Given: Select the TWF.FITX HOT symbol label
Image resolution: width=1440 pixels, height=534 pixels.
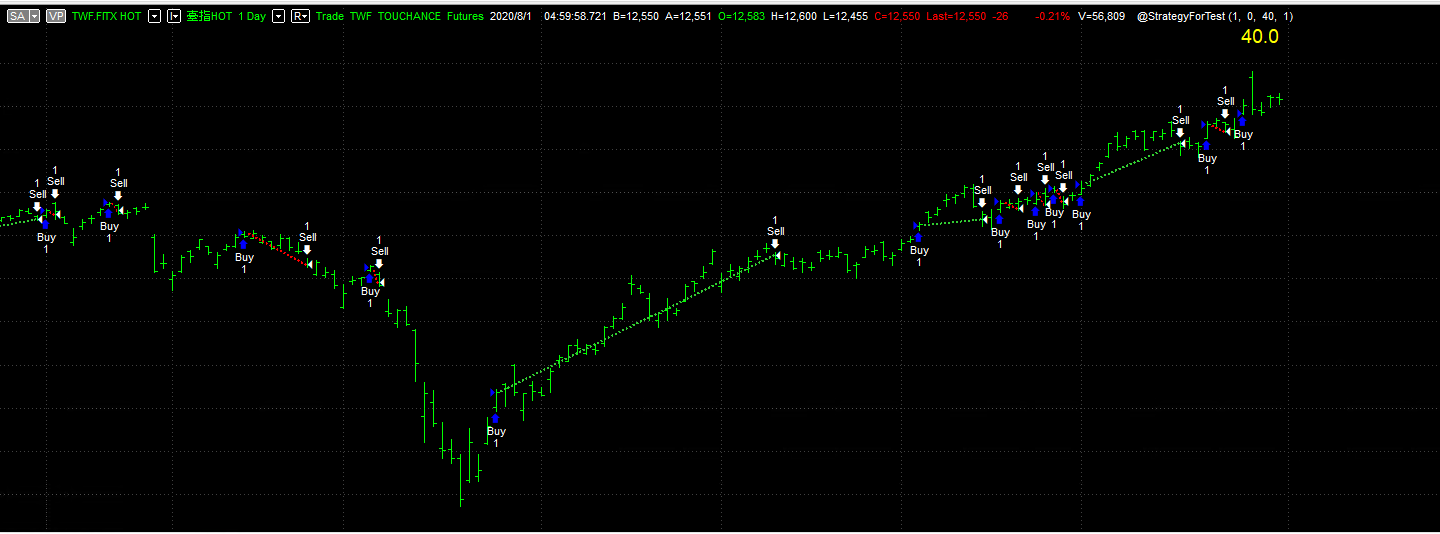Looking at the screenshot, I should 106,17.
